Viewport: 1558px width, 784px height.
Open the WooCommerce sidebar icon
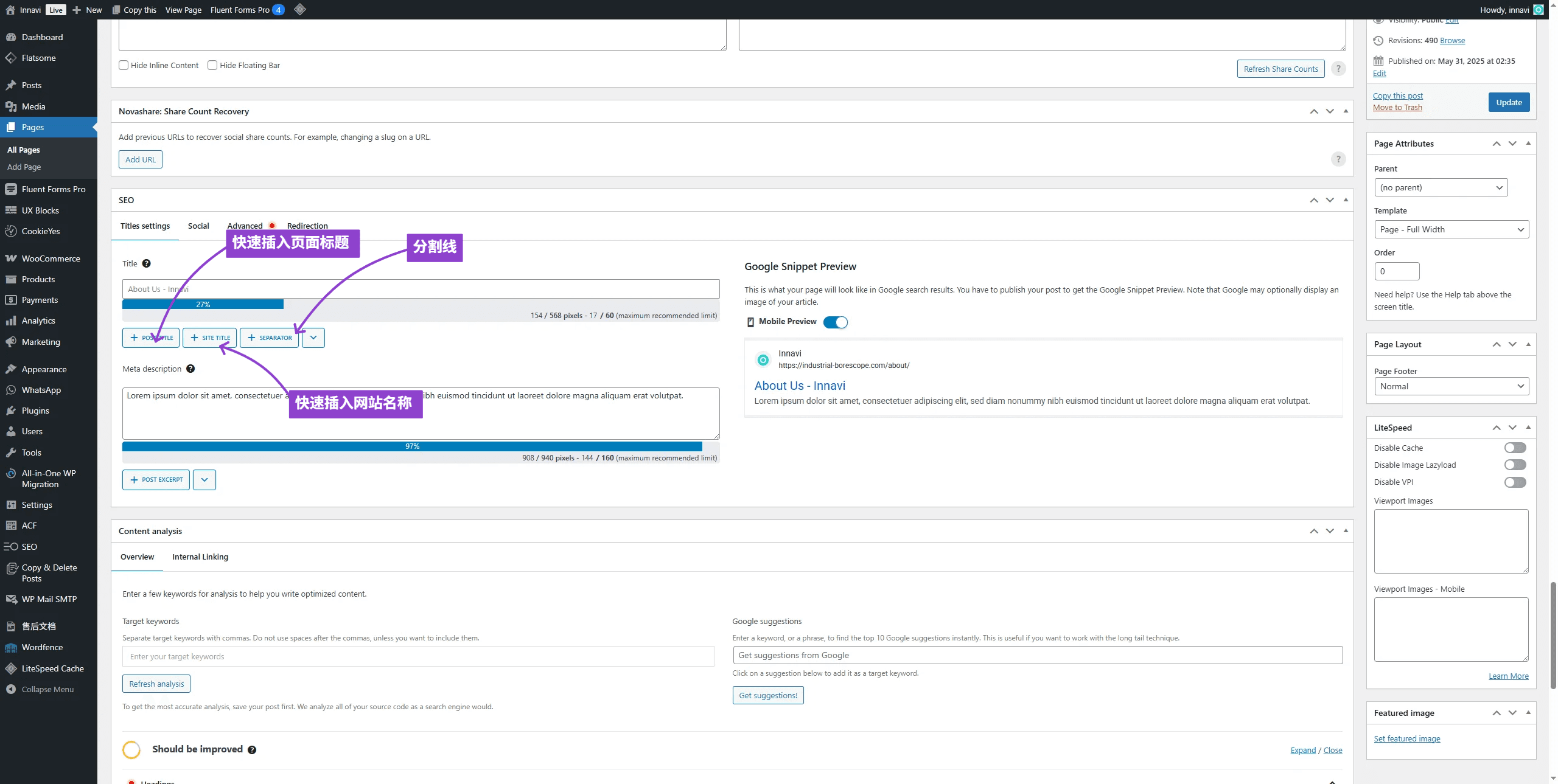click(11, 258)
